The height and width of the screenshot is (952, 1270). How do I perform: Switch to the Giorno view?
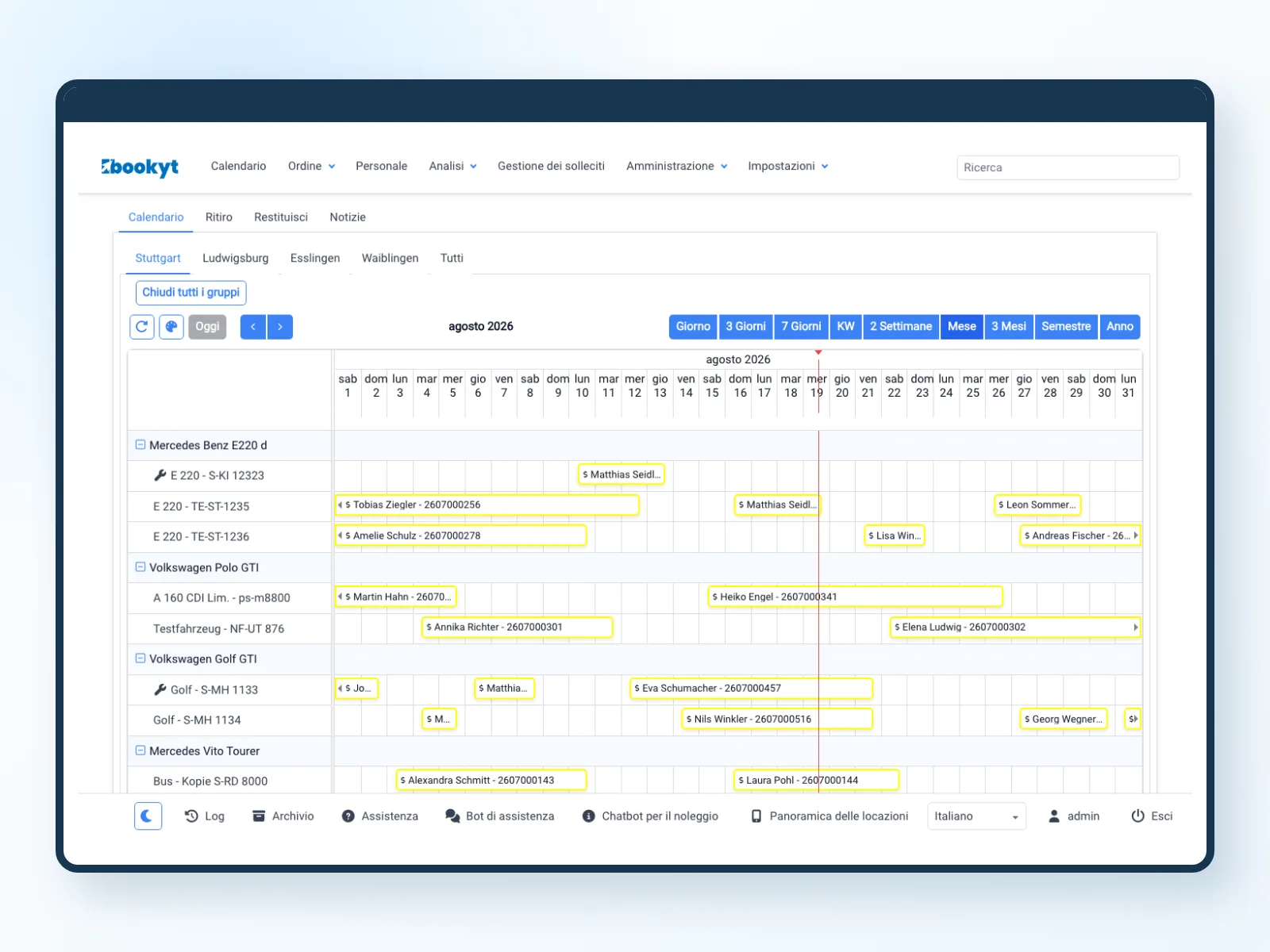pos(693,327)
